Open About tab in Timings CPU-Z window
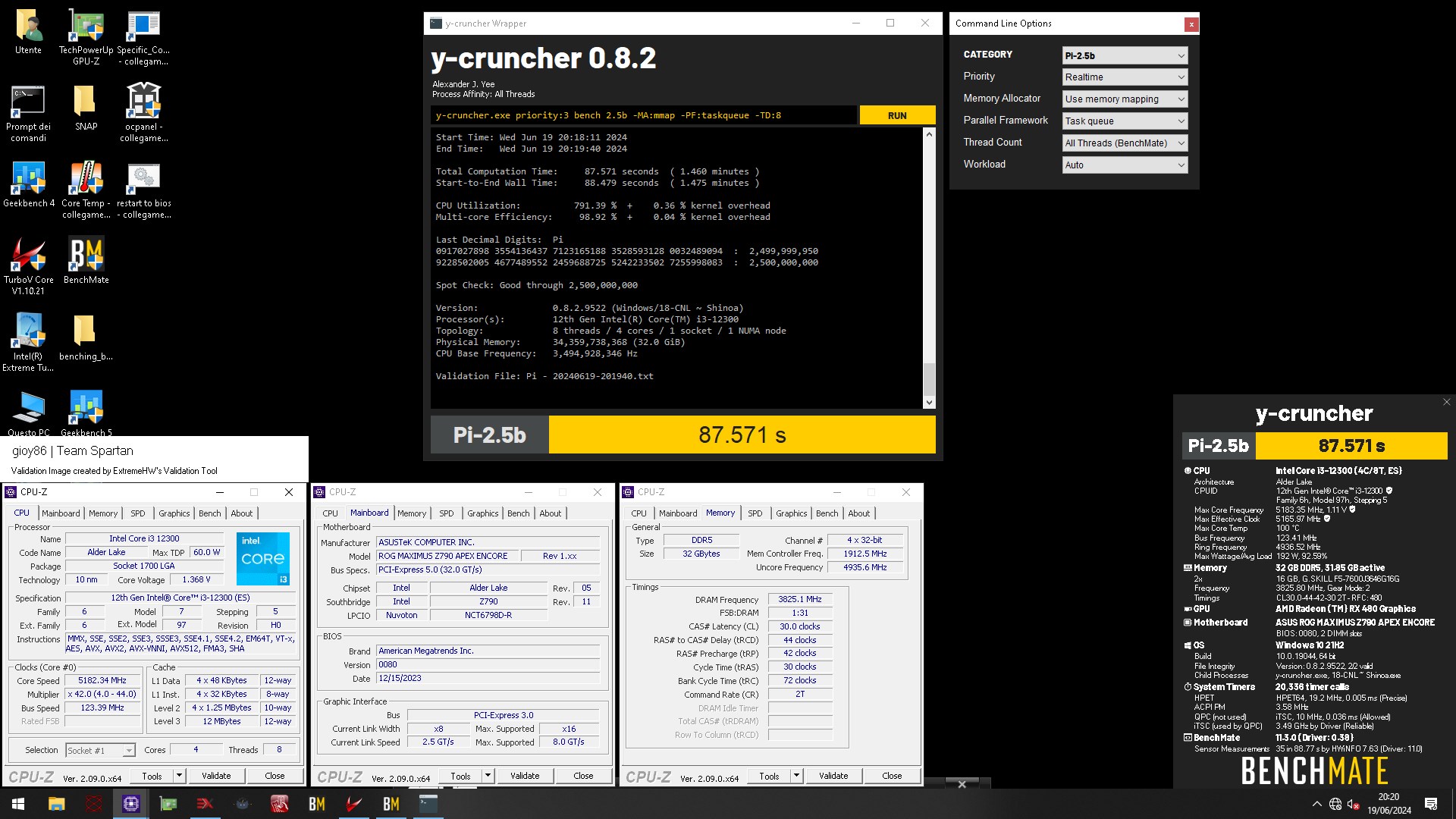The height and width of the screenshot is (819, 1456). (x=859, y=513)
